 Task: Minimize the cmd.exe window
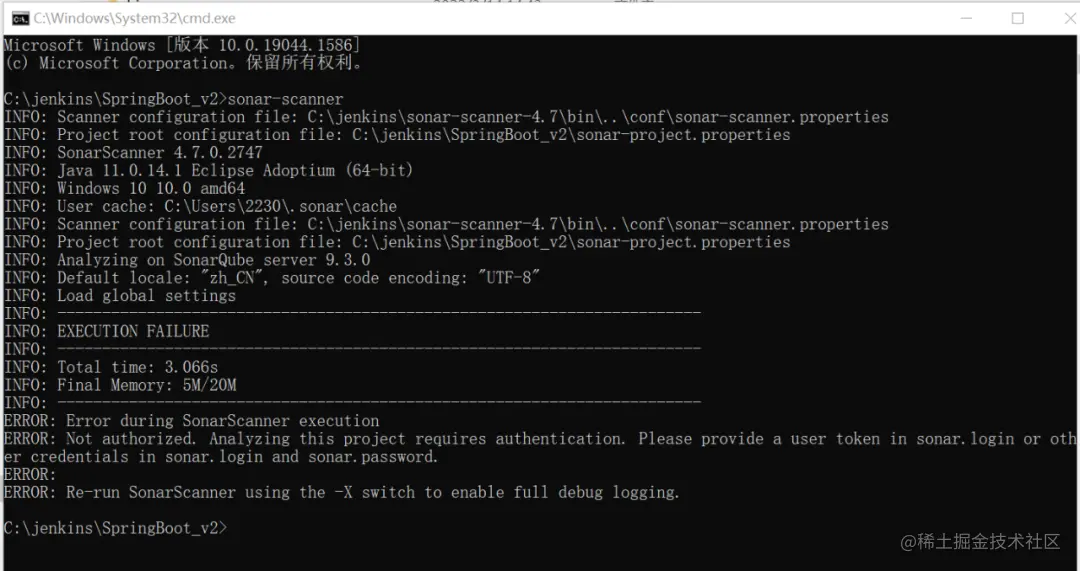pos(966,19)
